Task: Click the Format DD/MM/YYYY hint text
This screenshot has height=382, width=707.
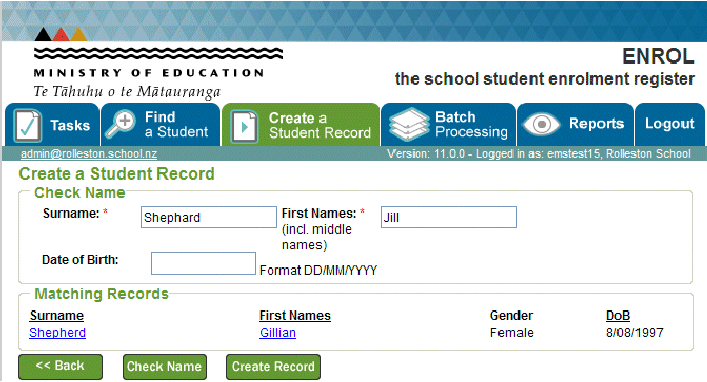Action: (x=318, y=271)
